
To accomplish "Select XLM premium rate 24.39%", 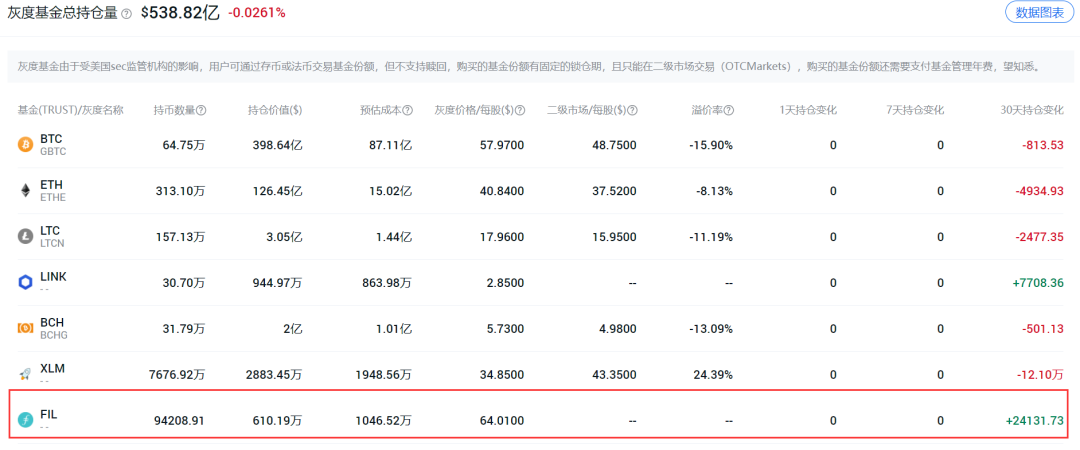I will click(x=714, y=375).
